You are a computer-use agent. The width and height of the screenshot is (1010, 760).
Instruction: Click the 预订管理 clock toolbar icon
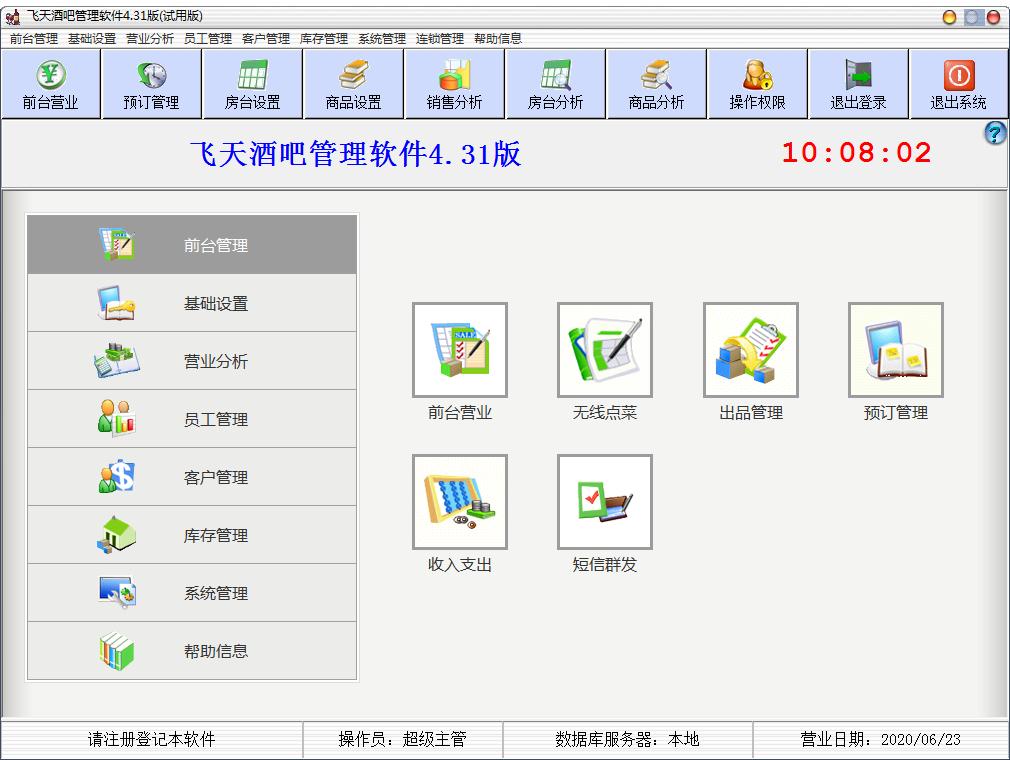151,84
